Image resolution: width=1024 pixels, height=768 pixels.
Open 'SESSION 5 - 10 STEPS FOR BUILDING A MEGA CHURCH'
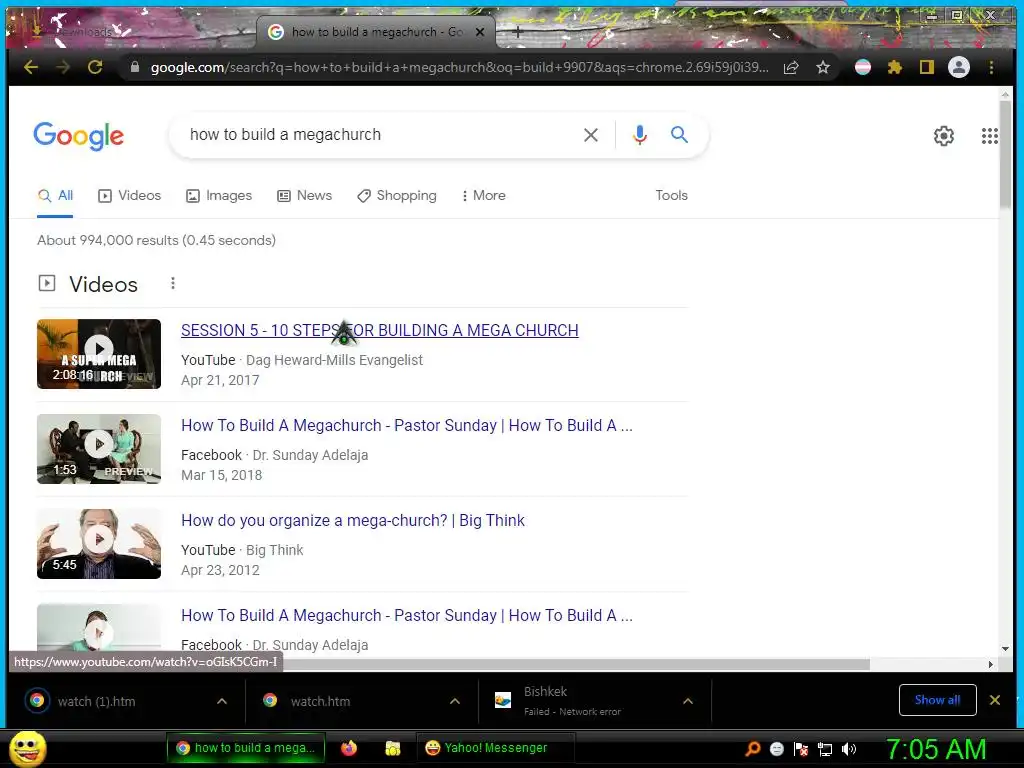pos(379,330)
